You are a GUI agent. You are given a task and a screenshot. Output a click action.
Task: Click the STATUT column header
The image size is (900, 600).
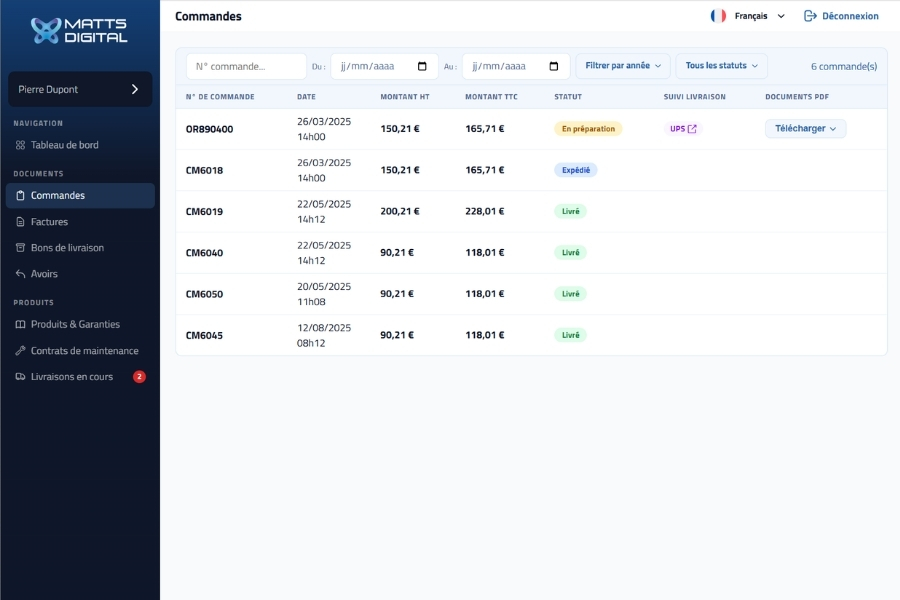point(568,97)
